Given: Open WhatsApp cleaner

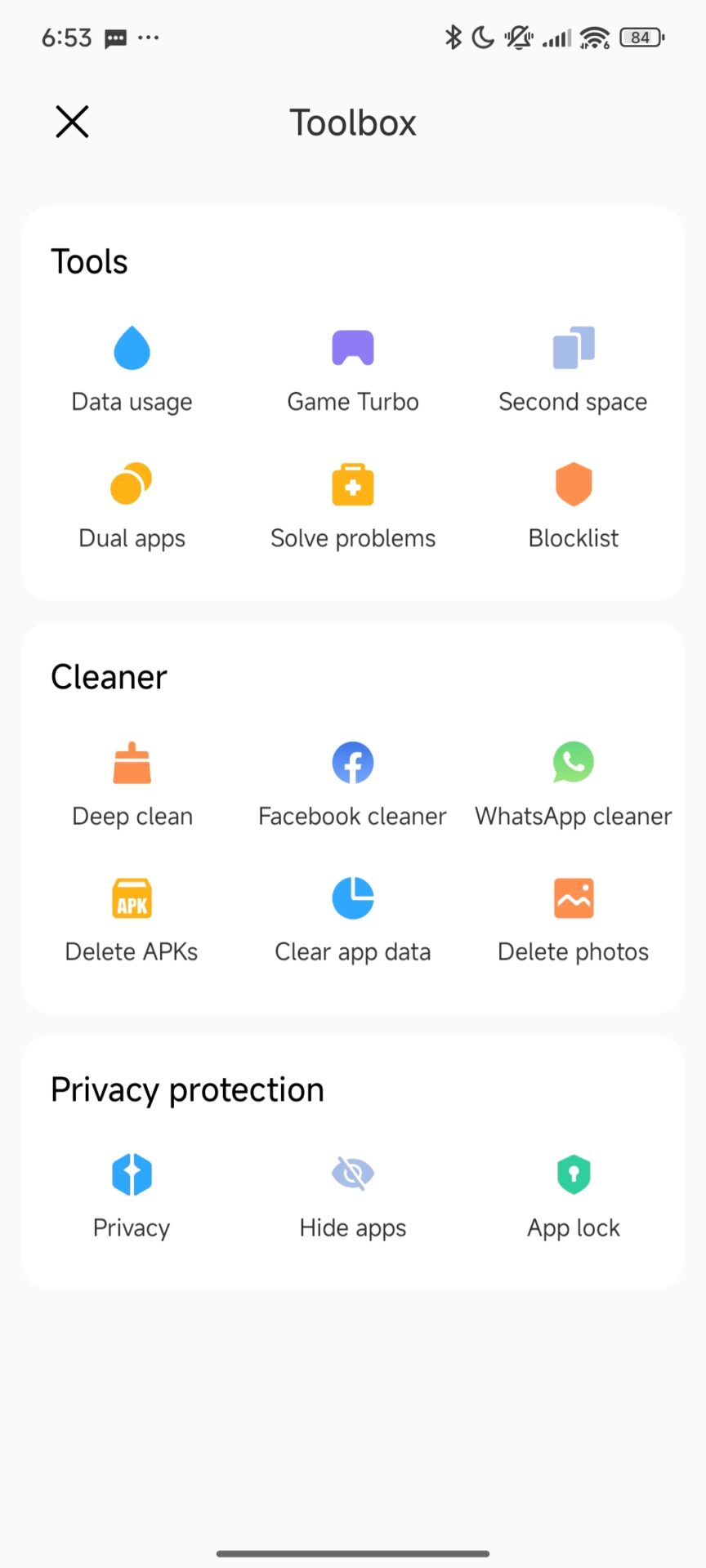Looking at the screenshot, I should (574, 764).
